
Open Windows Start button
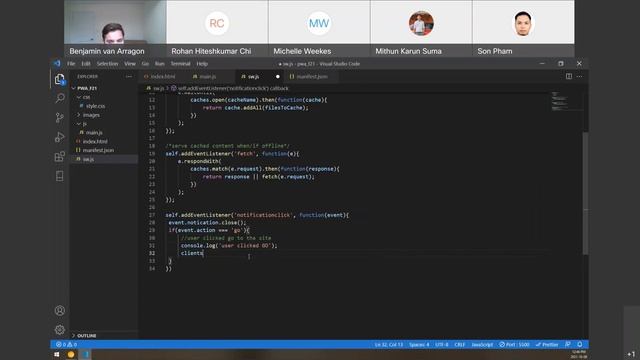click(x=57, y=354)
